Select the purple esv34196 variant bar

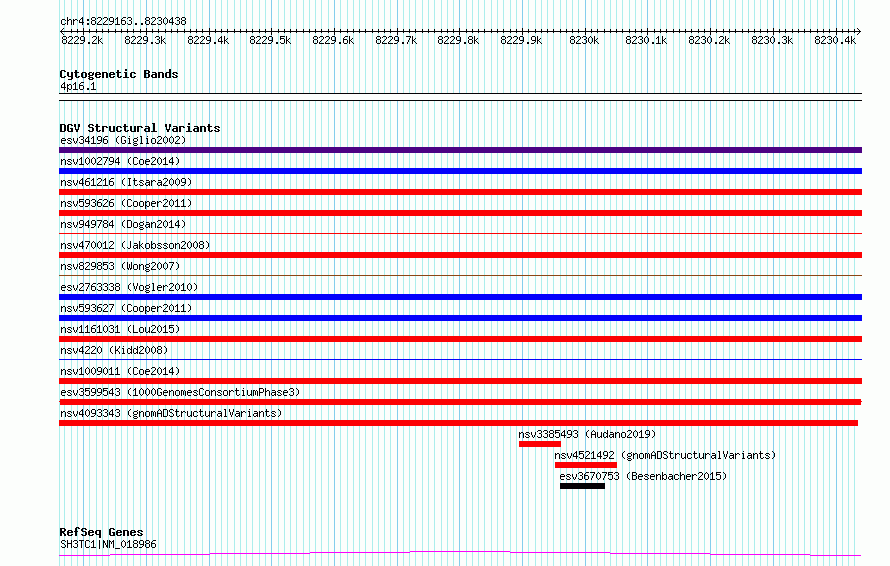point(460,150)
